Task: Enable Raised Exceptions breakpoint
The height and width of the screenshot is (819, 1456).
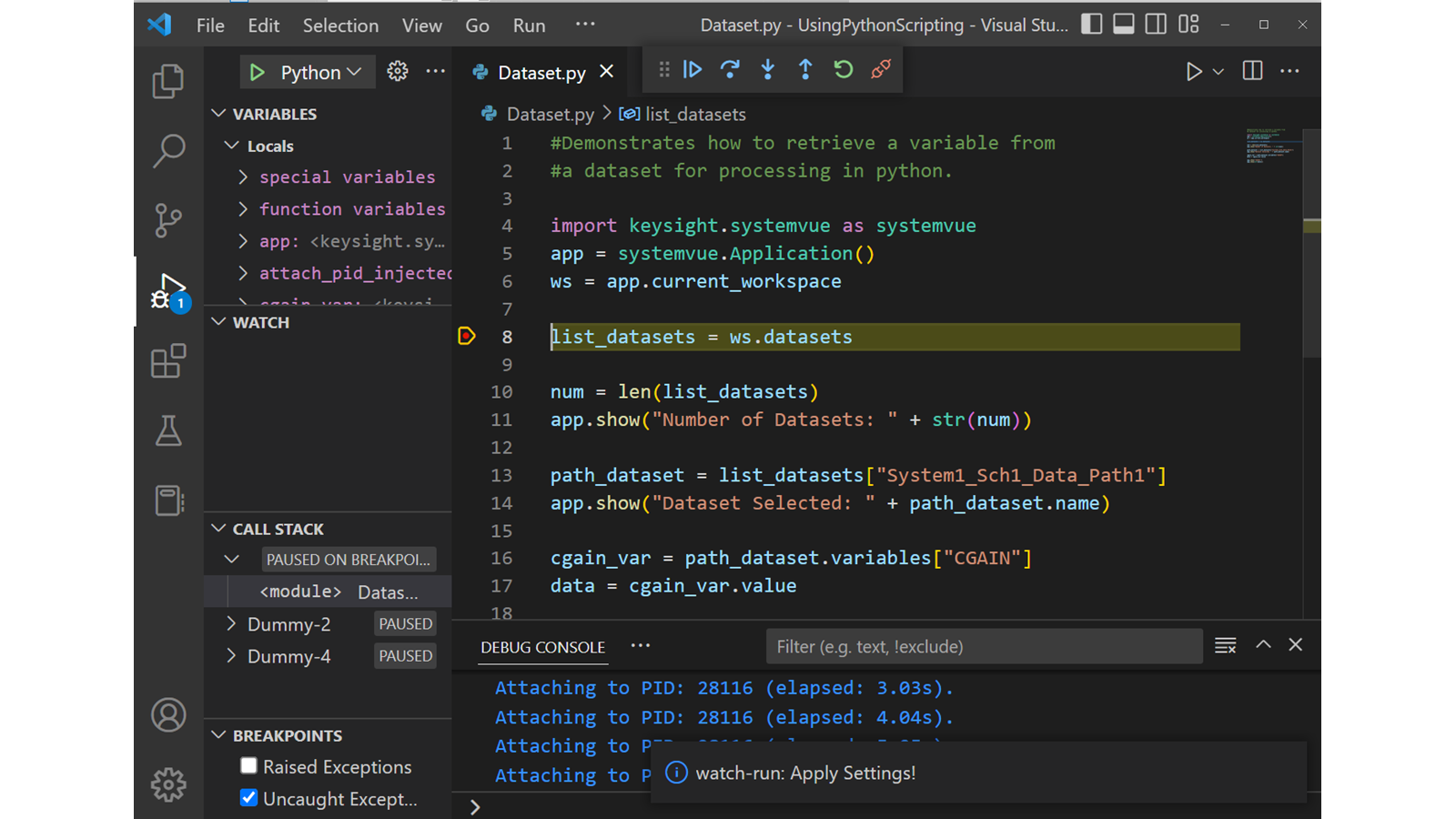Action: point(248,766)
